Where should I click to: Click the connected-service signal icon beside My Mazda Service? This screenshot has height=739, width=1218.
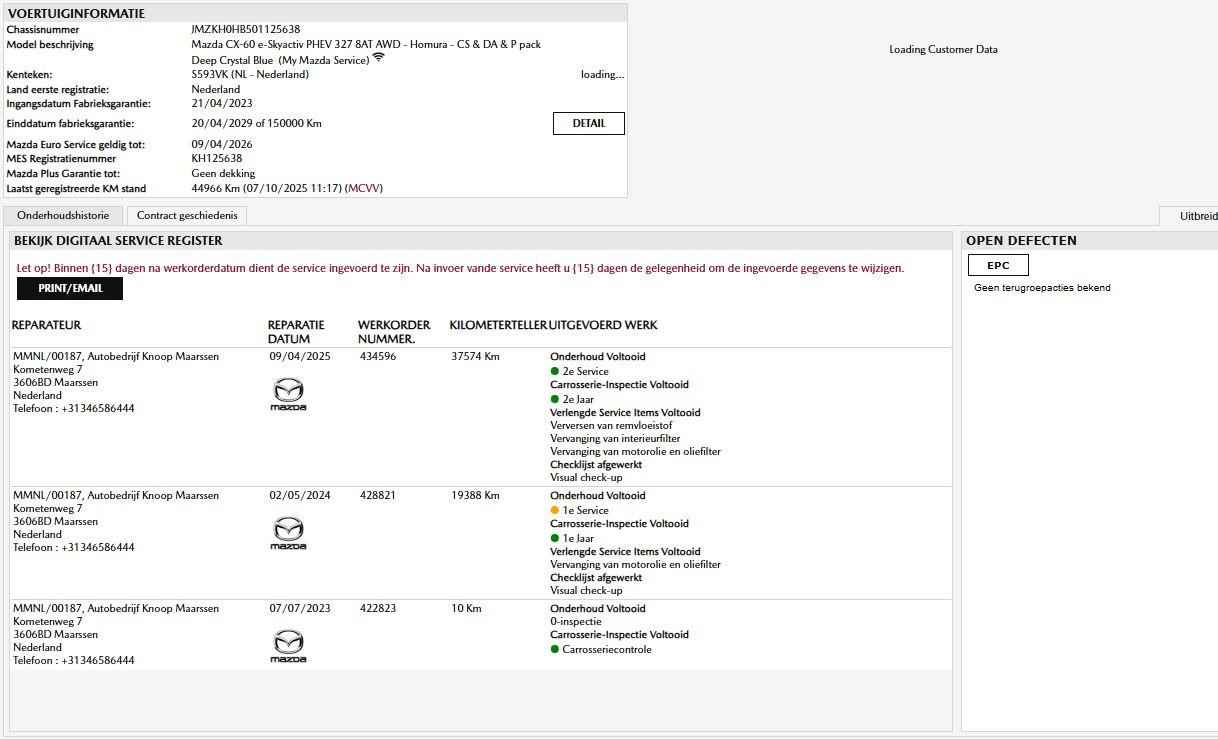(378, 58)
